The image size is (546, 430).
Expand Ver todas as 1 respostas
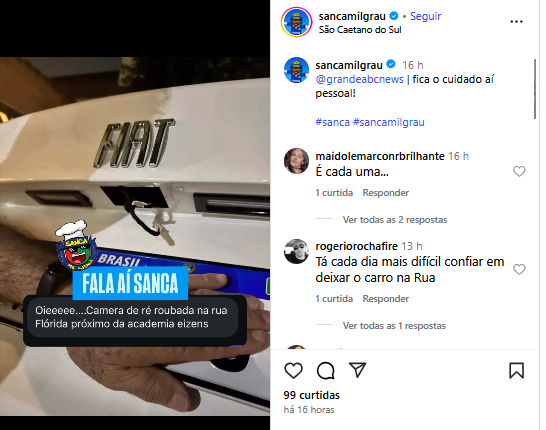(x=394, y=326)
